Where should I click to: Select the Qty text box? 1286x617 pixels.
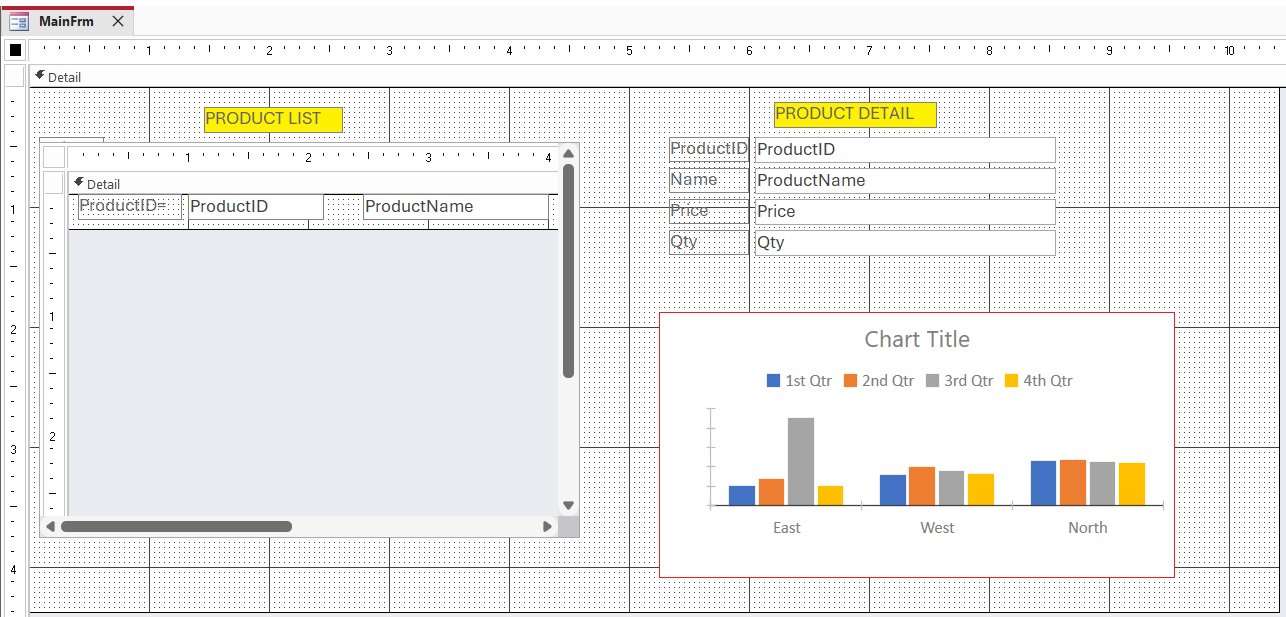pos(904,243)
